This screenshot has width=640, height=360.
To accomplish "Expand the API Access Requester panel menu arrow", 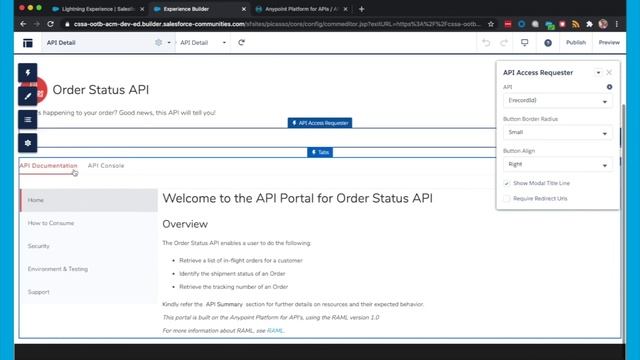I will [x=598, y=73].
